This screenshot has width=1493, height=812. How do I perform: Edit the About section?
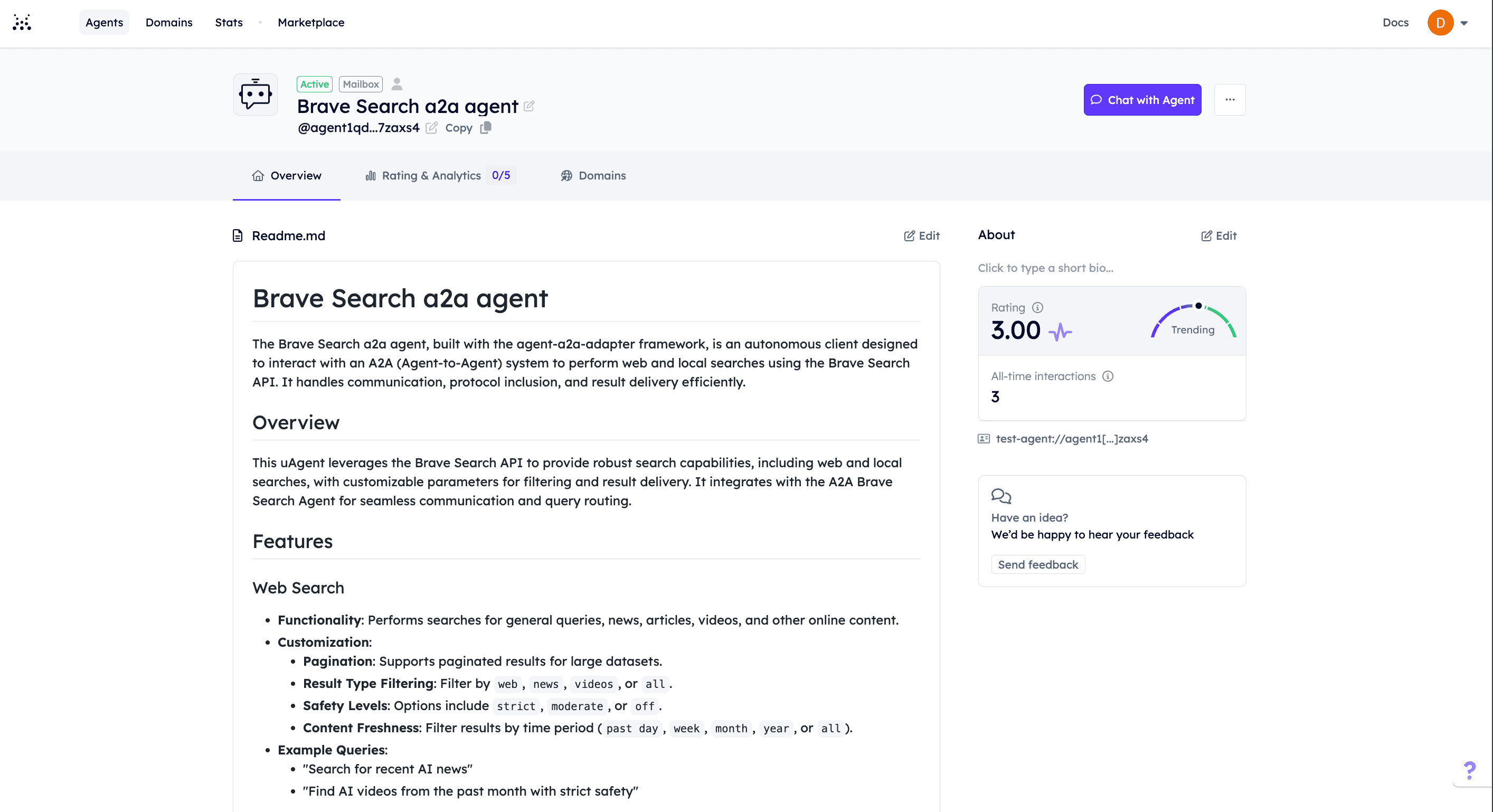pos(1219,235)
